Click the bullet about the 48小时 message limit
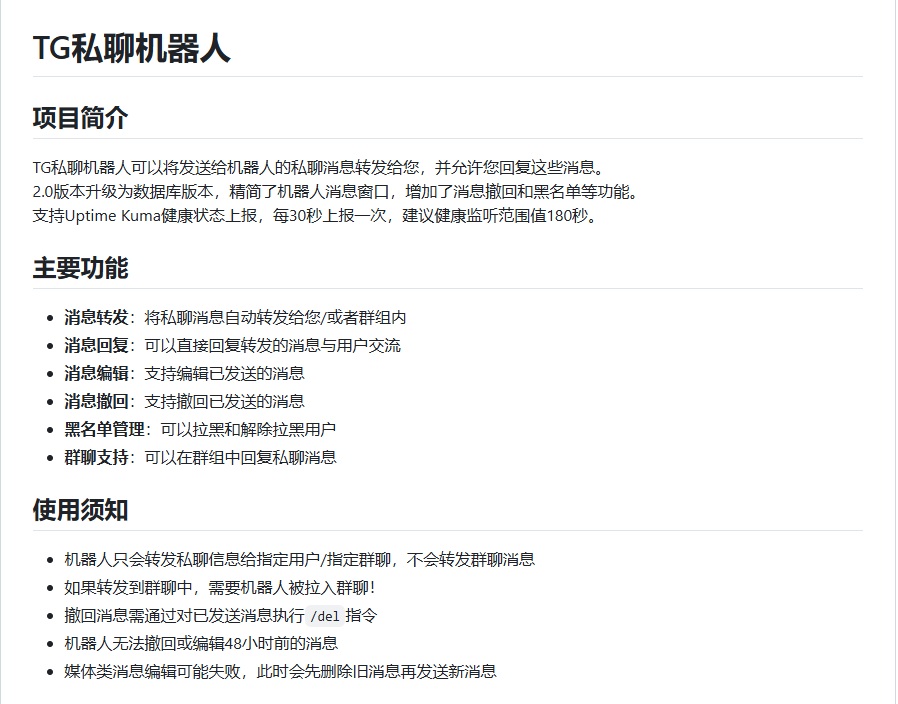Image resolution: width=898 pixels, height=704 pixels. [201, 644]
